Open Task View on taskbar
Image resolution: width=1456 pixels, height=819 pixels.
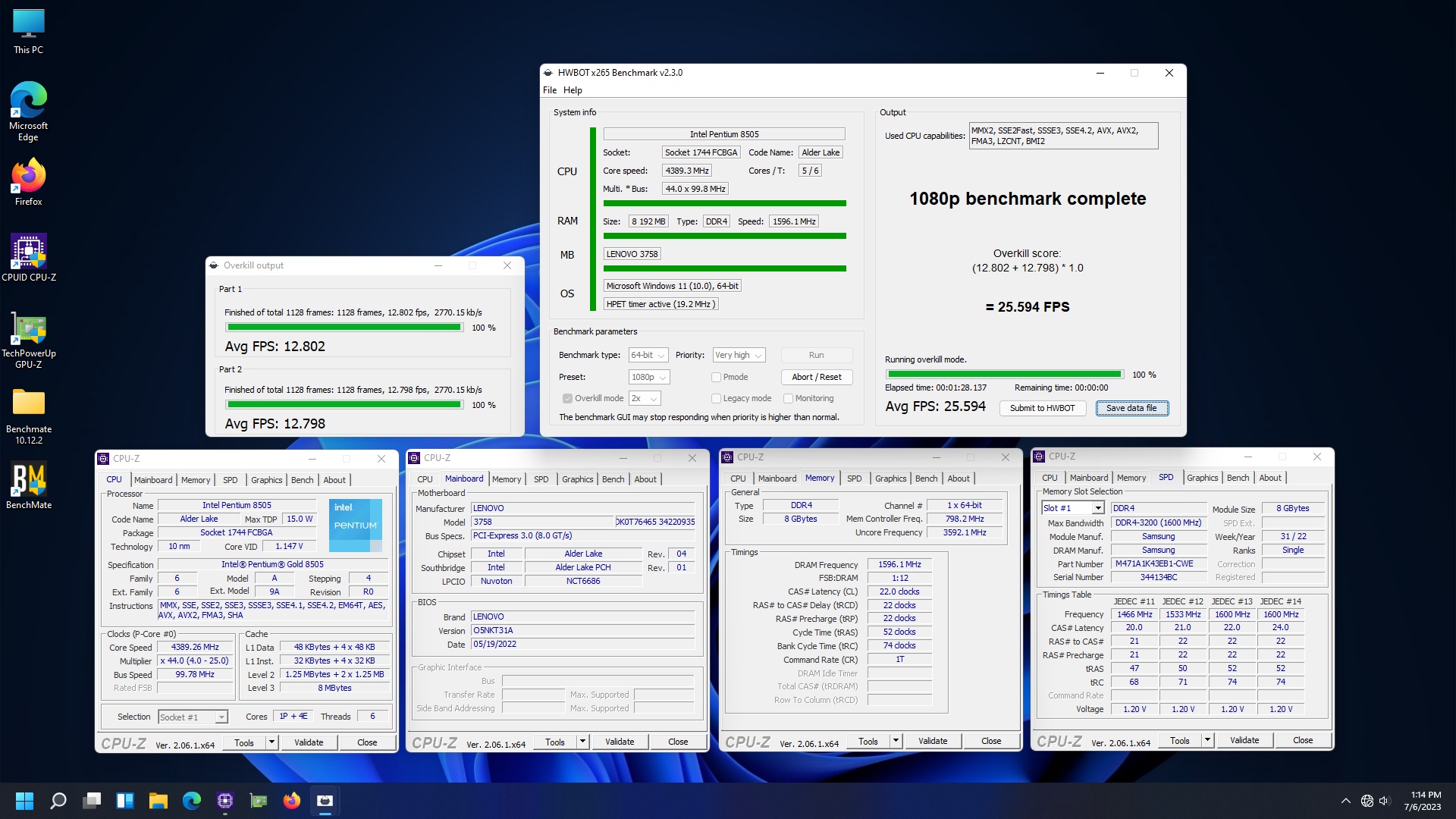click(92, 801)
